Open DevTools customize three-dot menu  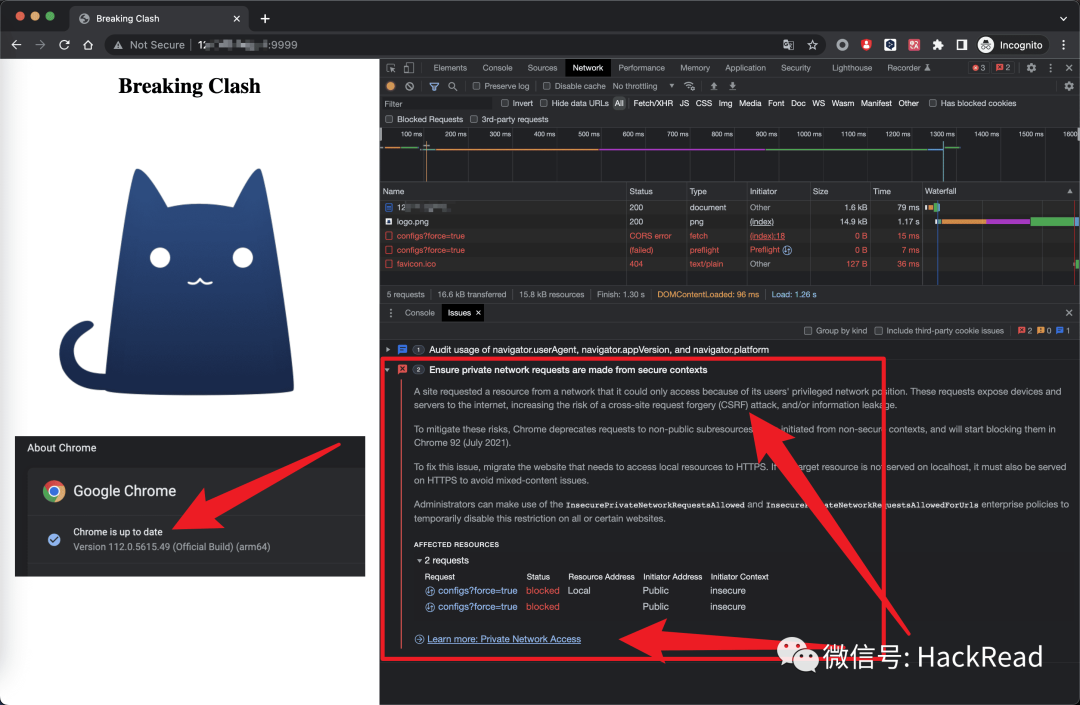(1050, 68)
